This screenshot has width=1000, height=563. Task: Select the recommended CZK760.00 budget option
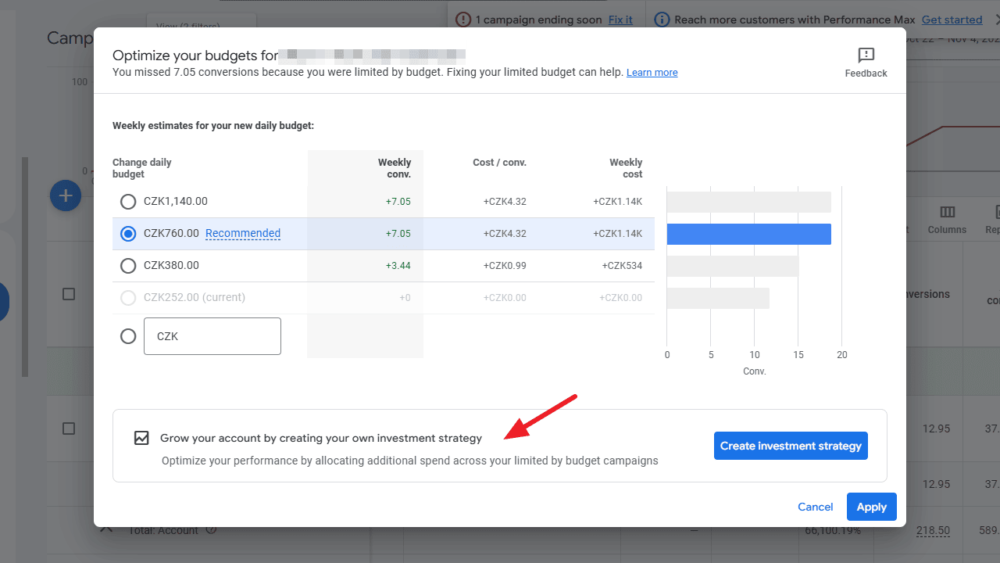point(128,234)
